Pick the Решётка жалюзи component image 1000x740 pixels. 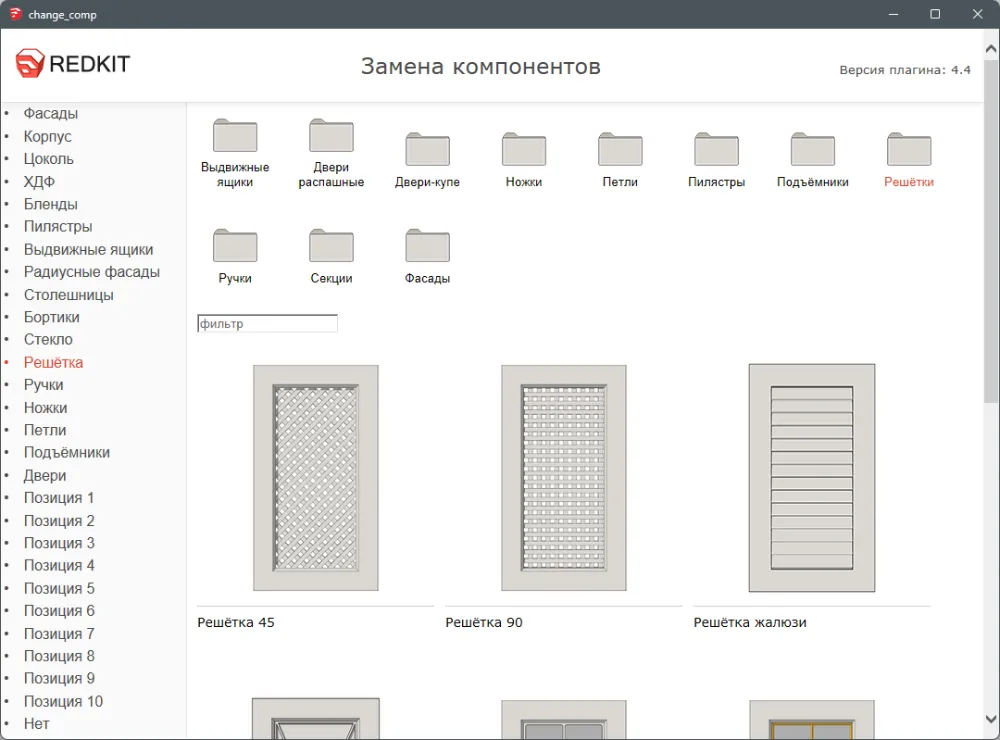click(811, 478)
